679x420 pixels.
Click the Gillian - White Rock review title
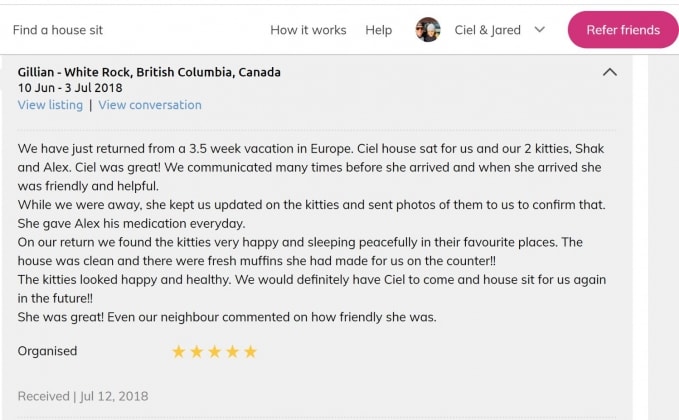pos(149,72)
